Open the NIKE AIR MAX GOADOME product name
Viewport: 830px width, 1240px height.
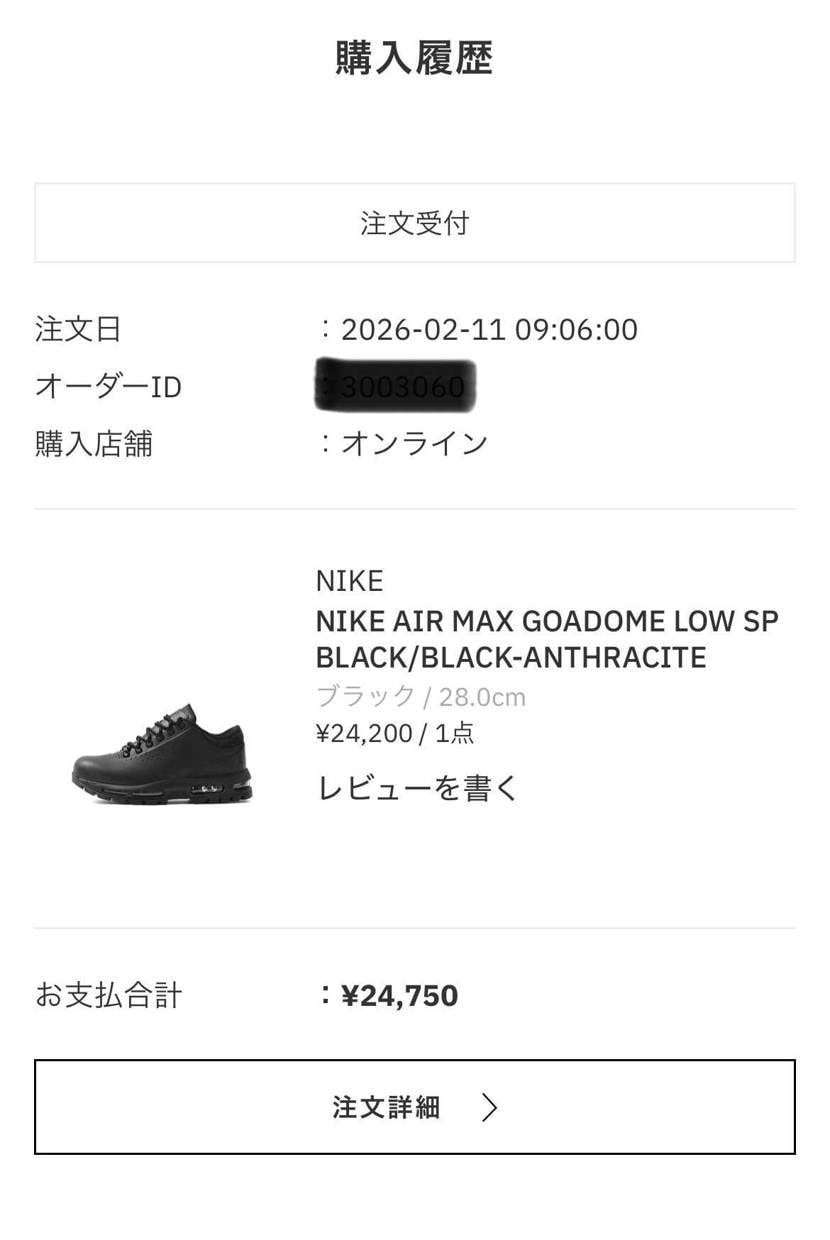[x=546, y=621]
